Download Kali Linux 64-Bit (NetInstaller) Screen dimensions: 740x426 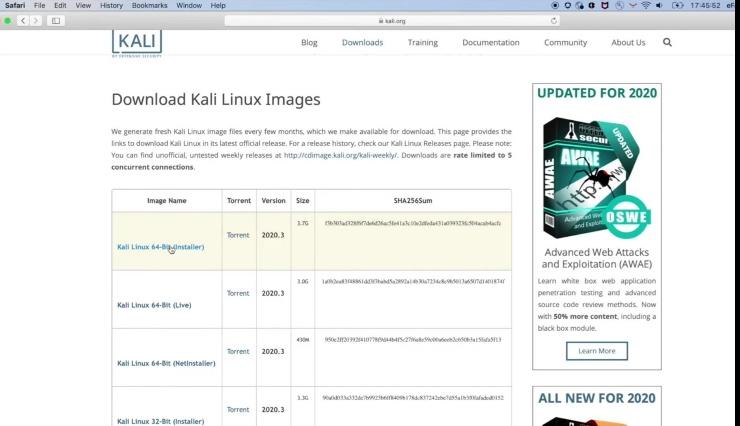coord(166,363)
